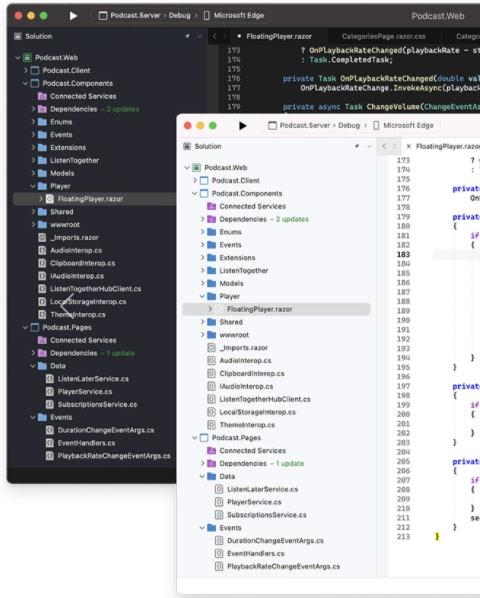
Task: Expand the ListenTogether folder in the light window
Action: 202,270
